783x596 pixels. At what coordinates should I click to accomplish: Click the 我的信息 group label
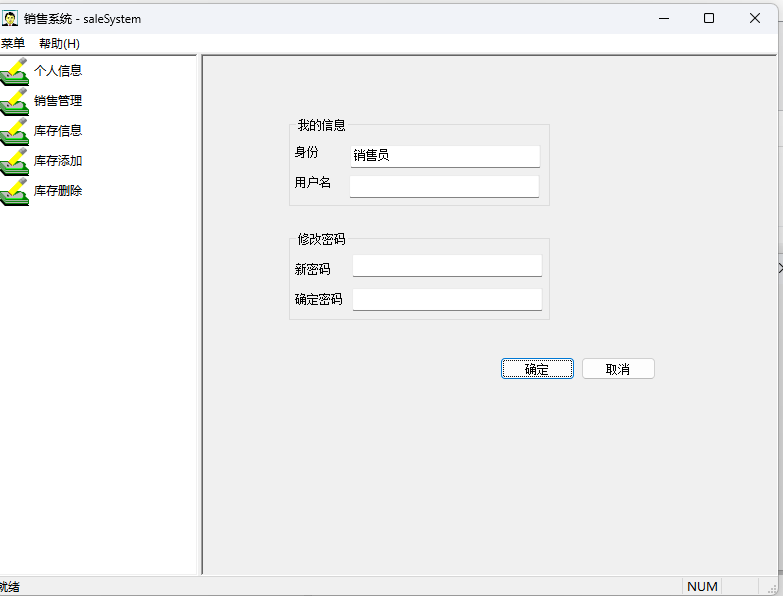pyautogui.click(x=322, y=125)
